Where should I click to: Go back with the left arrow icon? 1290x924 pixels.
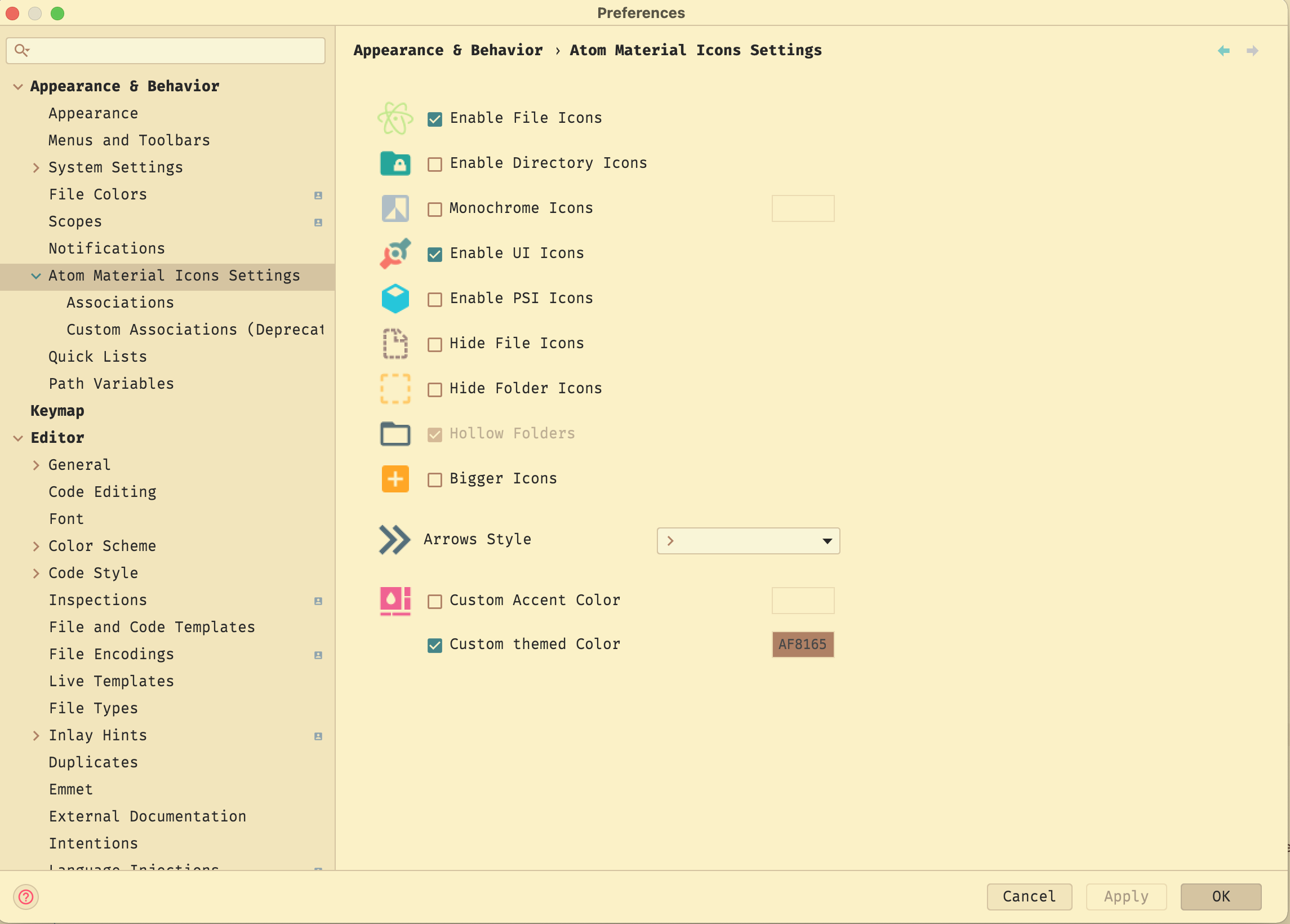1224,51
